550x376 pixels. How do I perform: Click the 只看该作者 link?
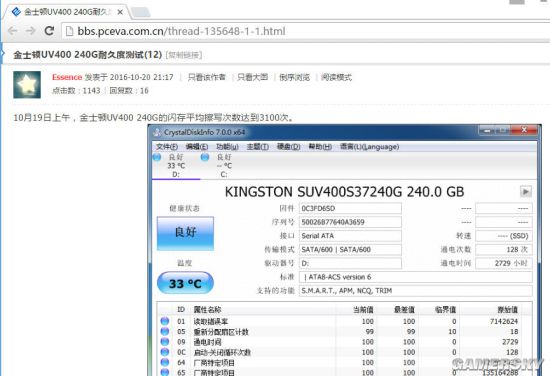[207, 77]
